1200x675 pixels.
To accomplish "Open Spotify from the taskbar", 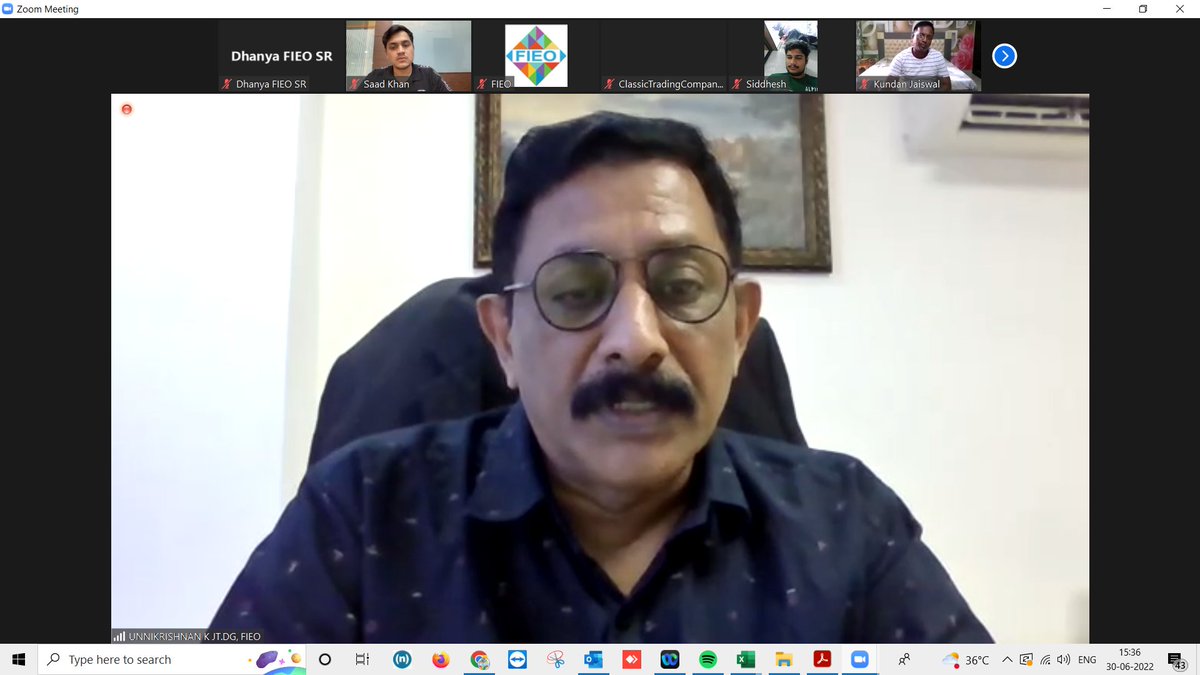I will 707,660.
